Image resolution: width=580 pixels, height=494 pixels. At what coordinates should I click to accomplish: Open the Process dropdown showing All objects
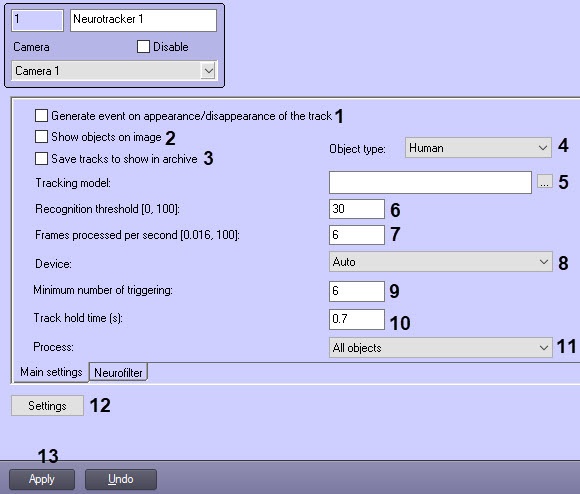(x=441, y=348)
